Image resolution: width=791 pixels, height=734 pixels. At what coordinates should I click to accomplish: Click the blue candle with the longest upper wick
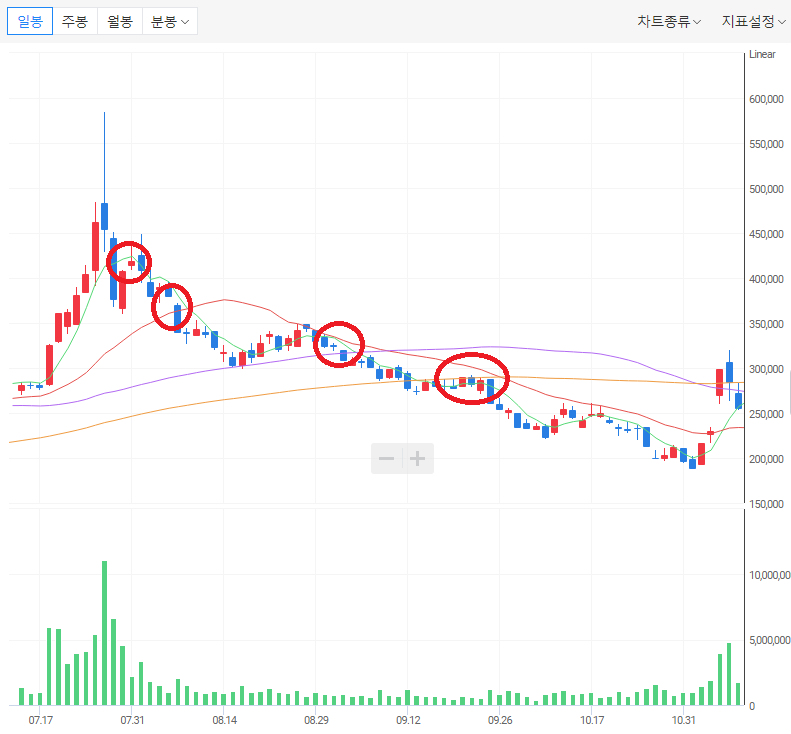coord(104,216)
